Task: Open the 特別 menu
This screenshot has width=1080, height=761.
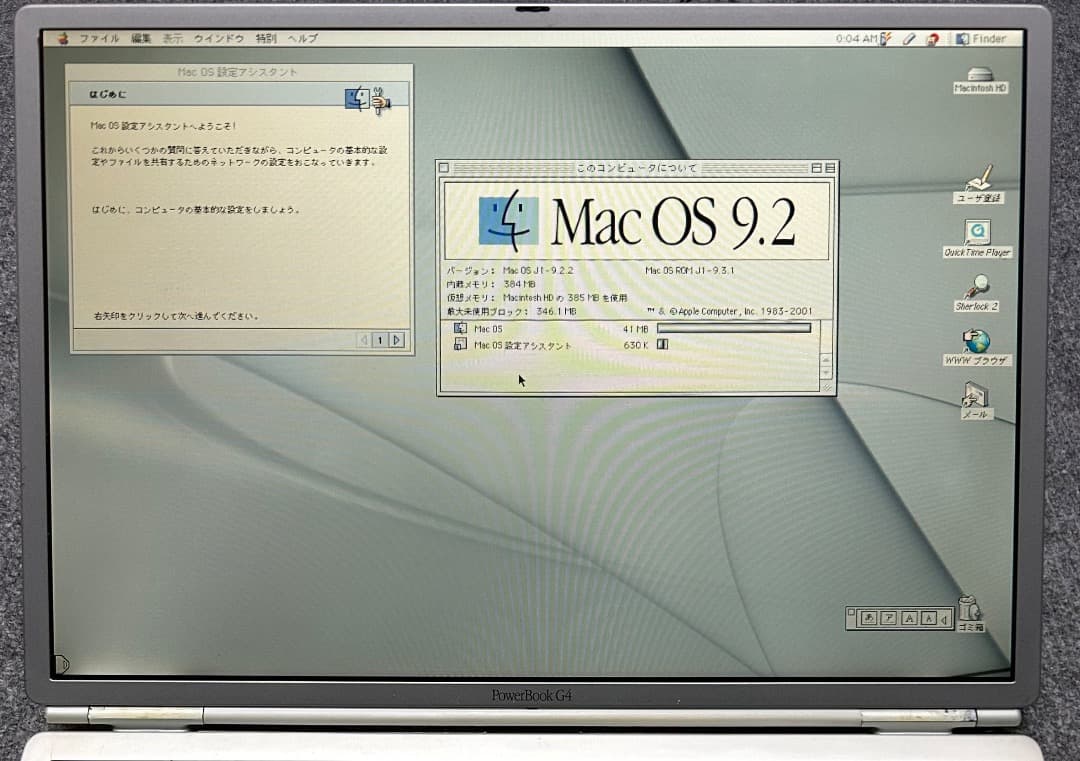Action: [265, 38]
